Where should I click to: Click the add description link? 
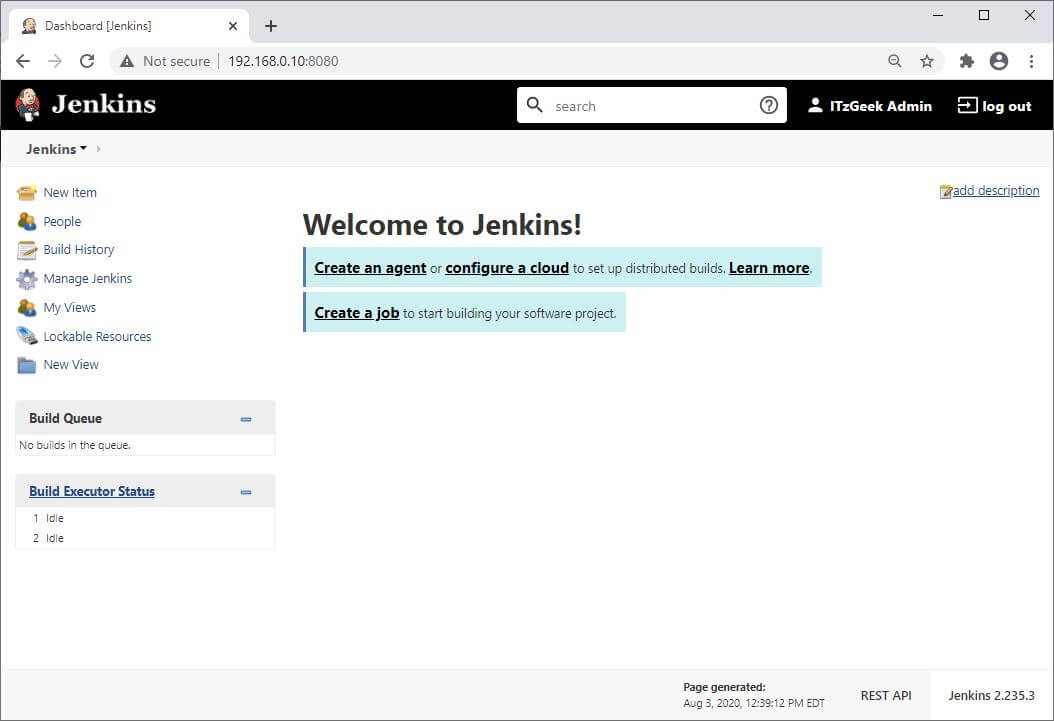(x=996, y=191)
